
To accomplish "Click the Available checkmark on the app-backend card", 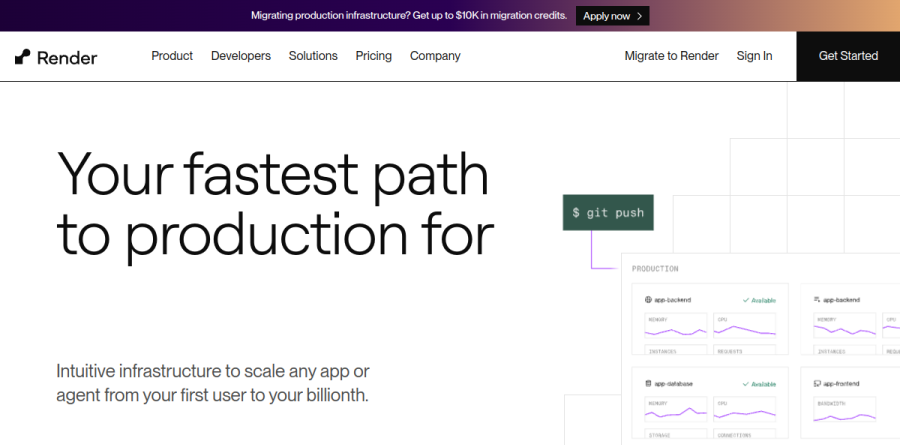I will tap(746, 300).
